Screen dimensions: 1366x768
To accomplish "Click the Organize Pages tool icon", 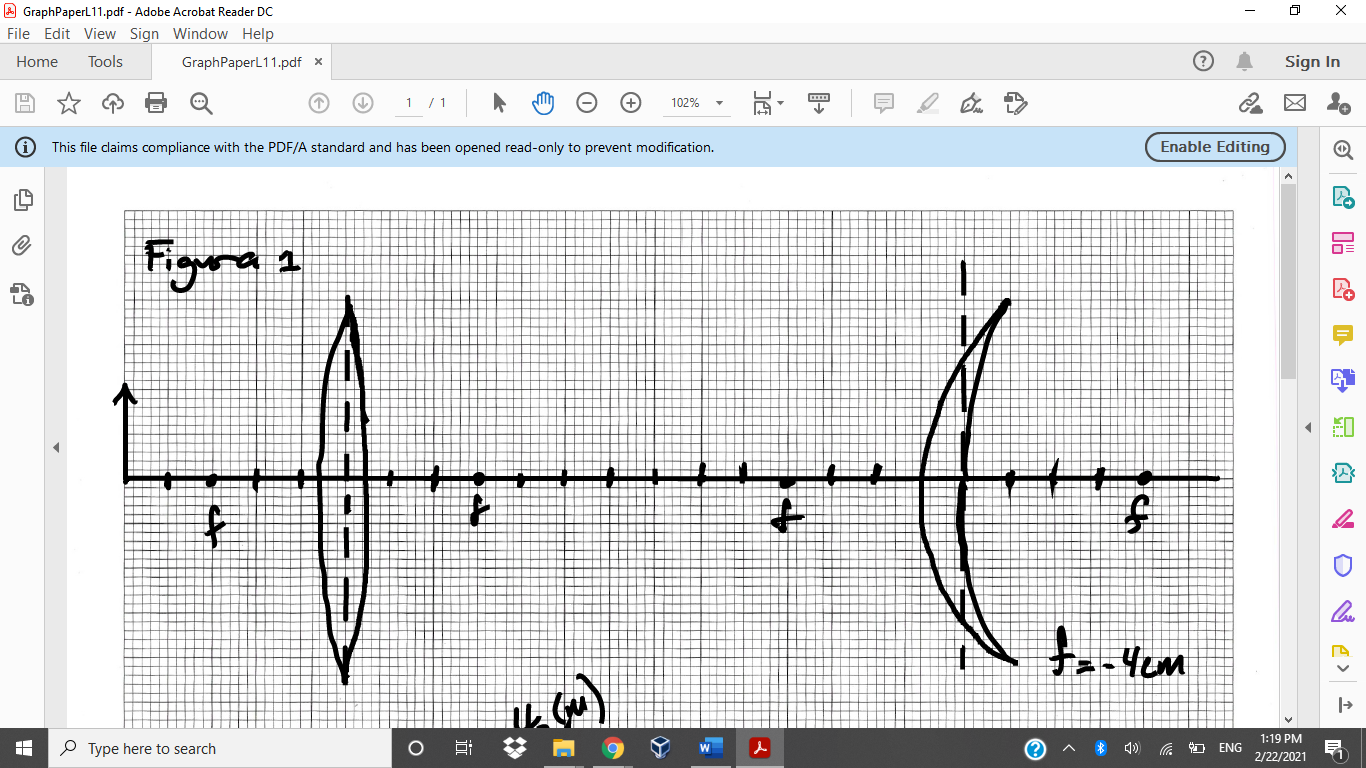I will [1343, 243].
